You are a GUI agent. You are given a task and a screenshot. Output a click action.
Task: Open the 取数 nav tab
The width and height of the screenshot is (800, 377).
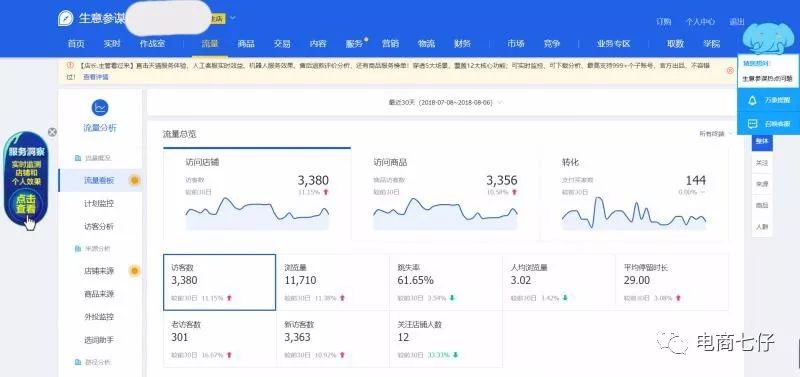(676, 44)
